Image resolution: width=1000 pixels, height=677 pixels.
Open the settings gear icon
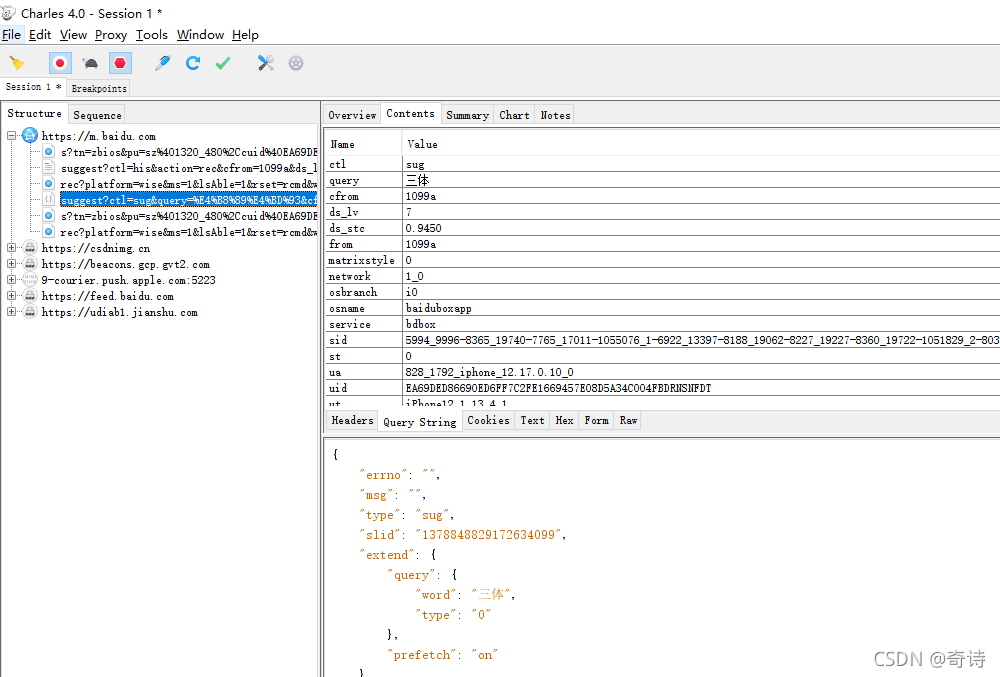(296, 63)
